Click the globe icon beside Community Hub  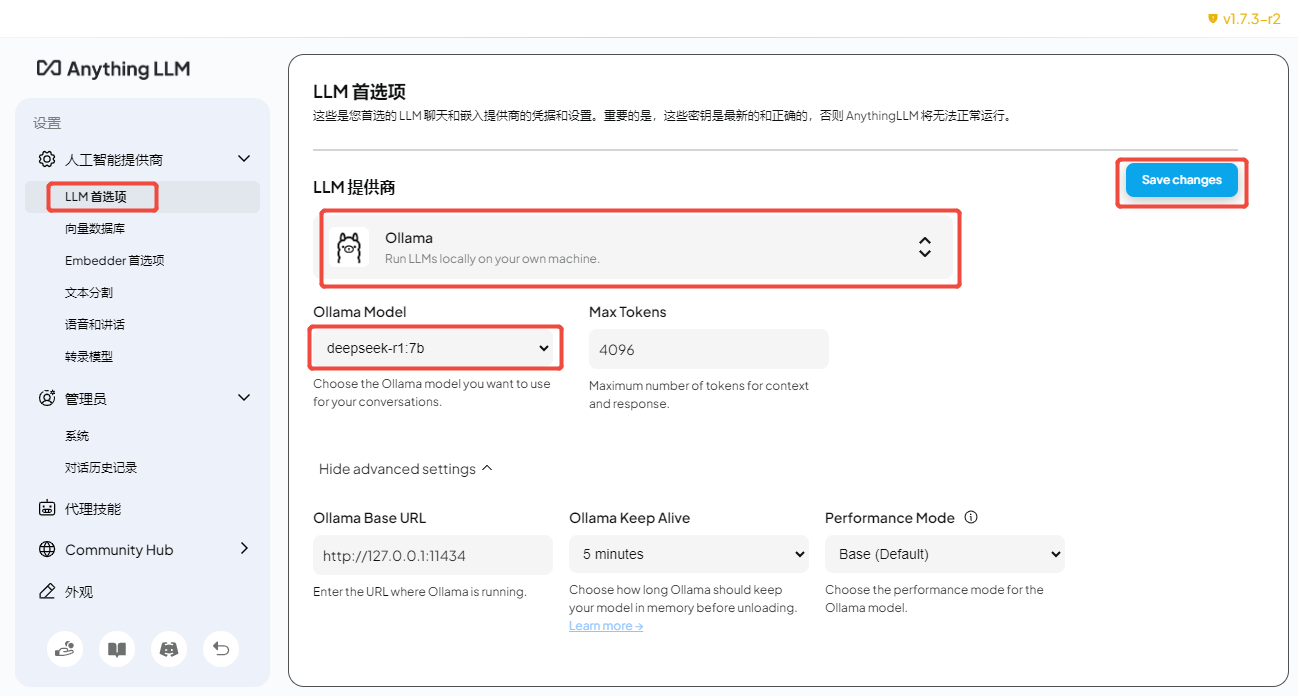(x=47, y=549)
